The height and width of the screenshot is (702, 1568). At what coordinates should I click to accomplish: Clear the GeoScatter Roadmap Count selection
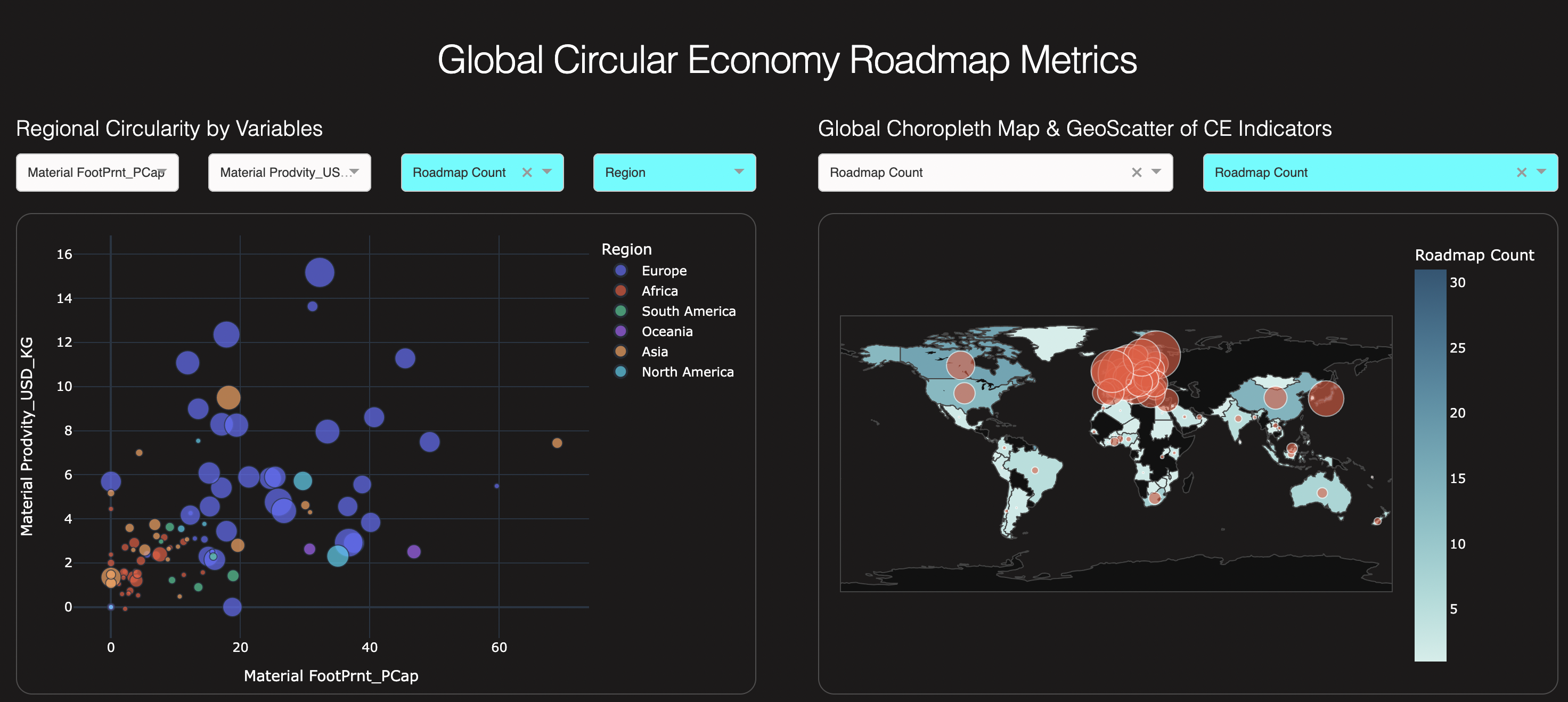point(1521,173)
